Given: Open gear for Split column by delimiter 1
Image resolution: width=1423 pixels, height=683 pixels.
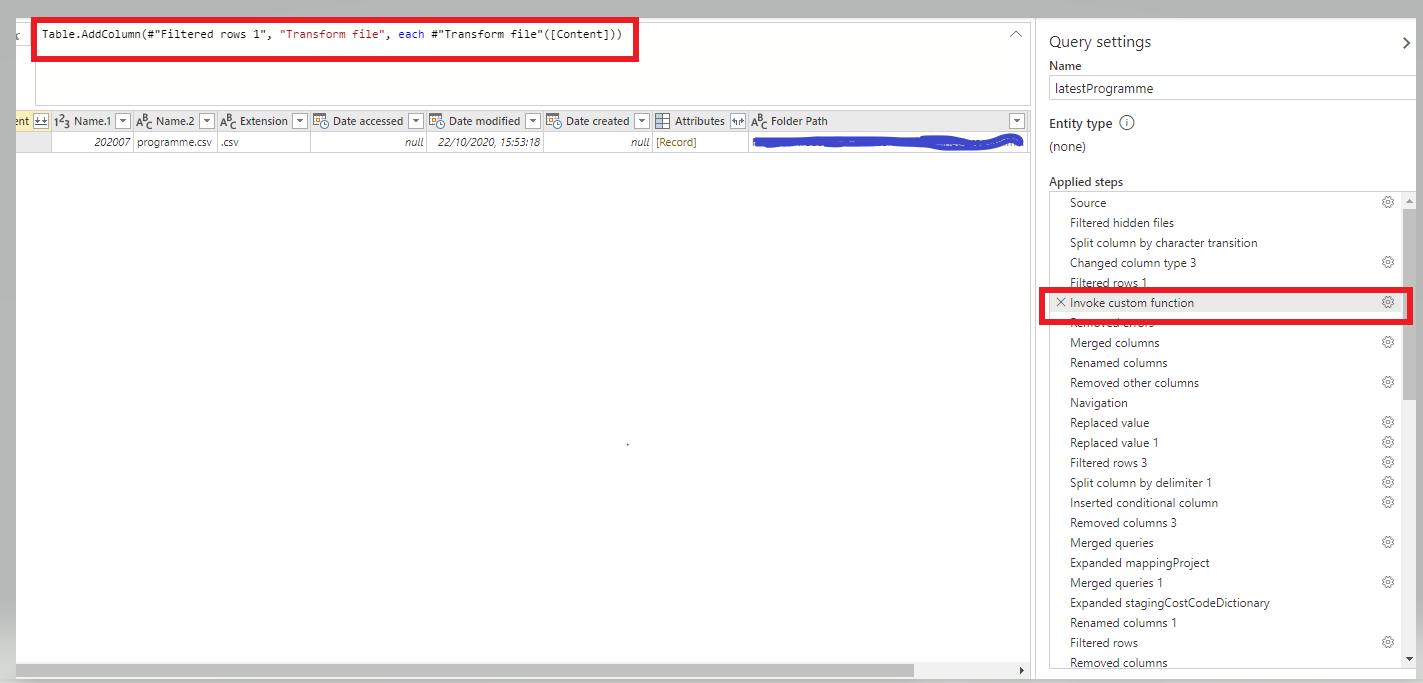Looking at the screenshot, I should pos(1388,482).
